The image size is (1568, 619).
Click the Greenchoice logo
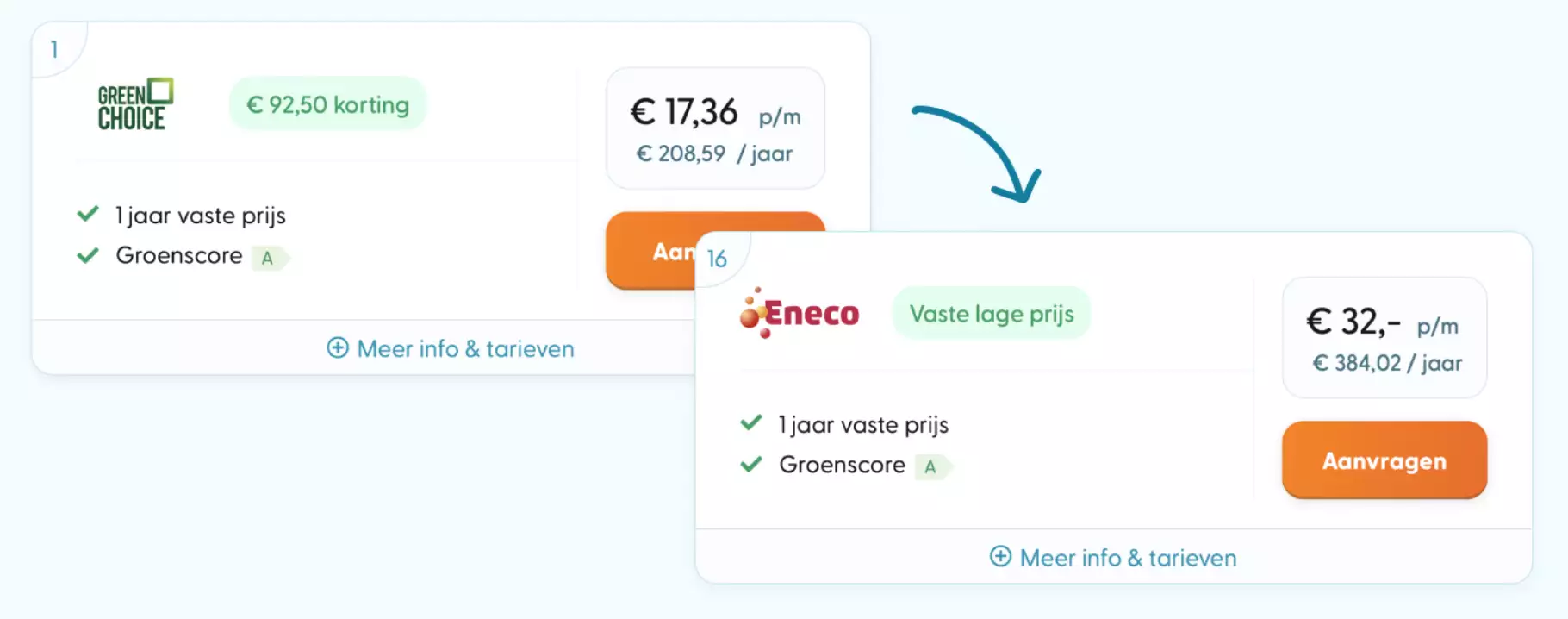(135, 104)
